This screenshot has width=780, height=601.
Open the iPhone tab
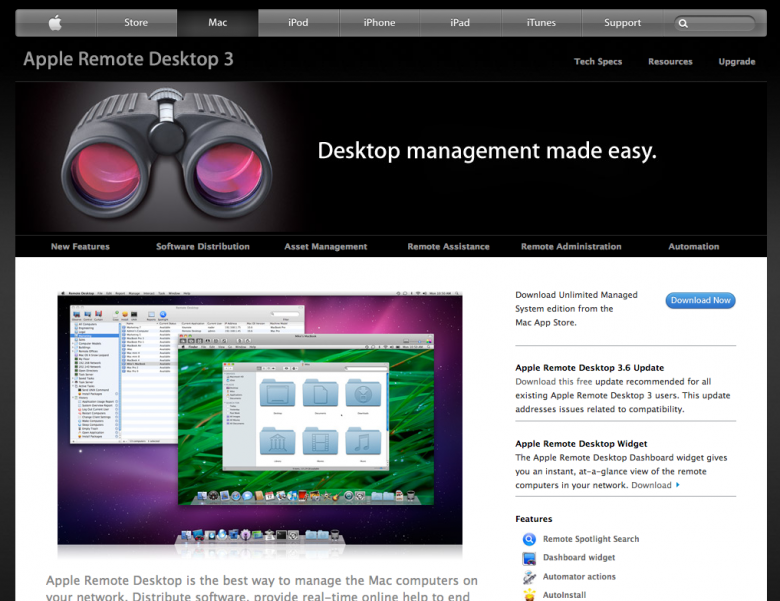(379, 23)
